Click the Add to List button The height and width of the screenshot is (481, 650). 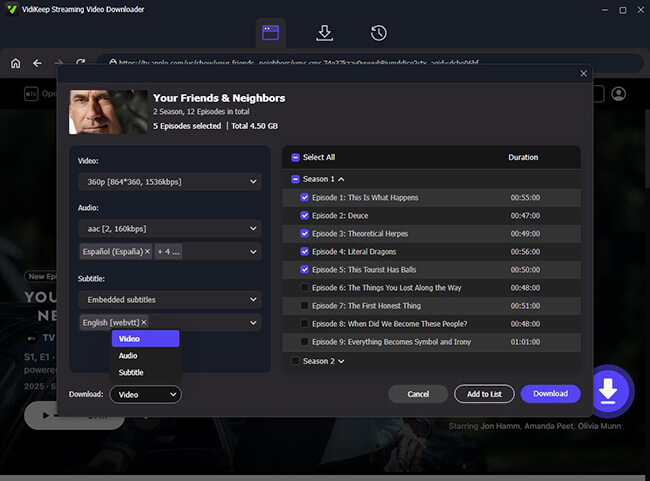[484, 394]
